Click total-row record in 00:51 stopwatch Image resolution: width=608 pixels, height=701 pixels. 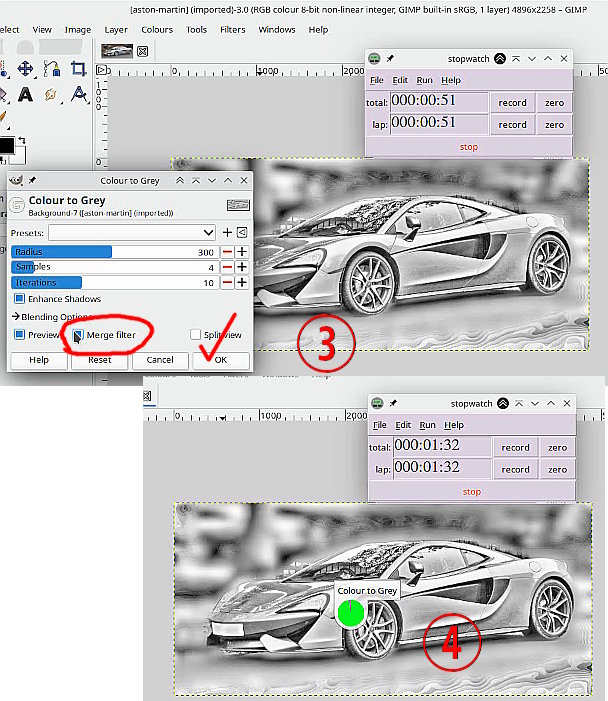pyautogui.click(x=512, y=103)
